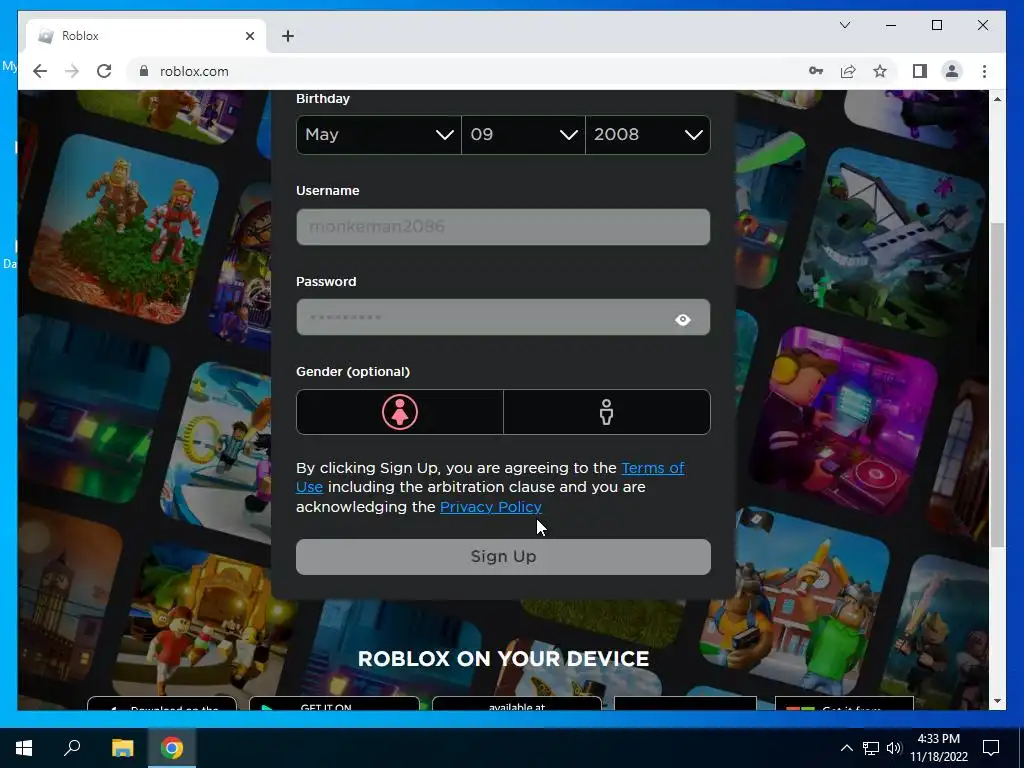Click the Password input field
Screen dimensions: 1024x768
pos(503,317)
